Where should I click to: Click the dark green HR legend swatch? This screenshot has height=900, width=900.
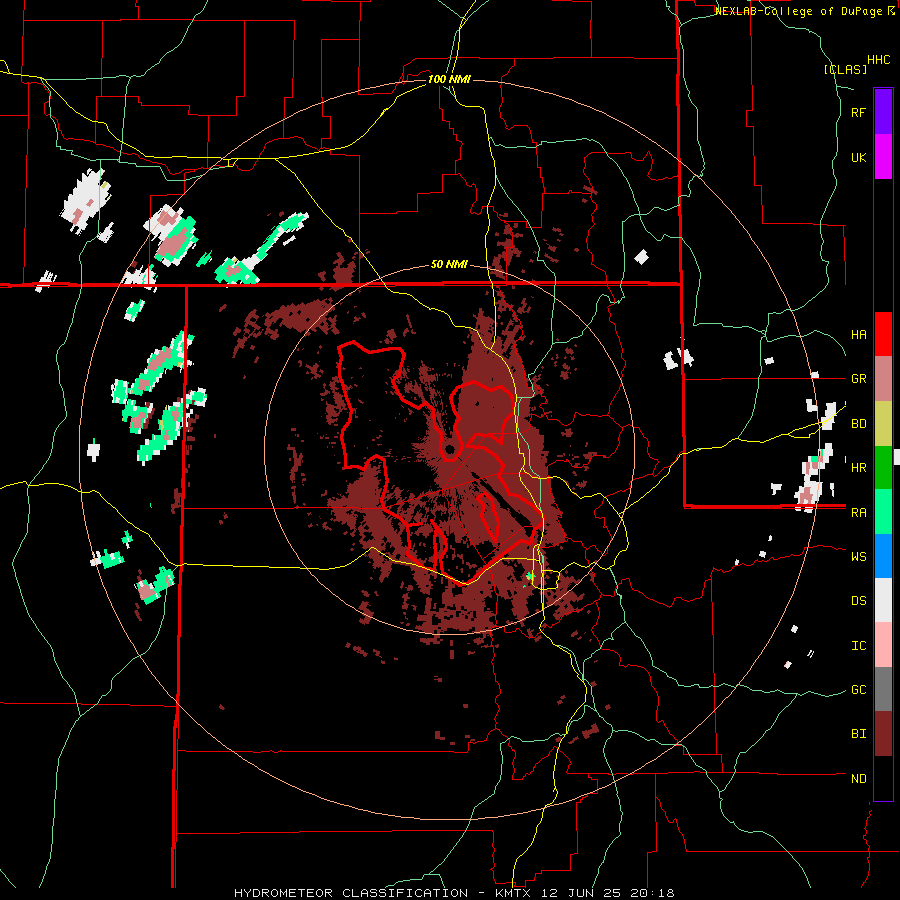coord(883,468)
